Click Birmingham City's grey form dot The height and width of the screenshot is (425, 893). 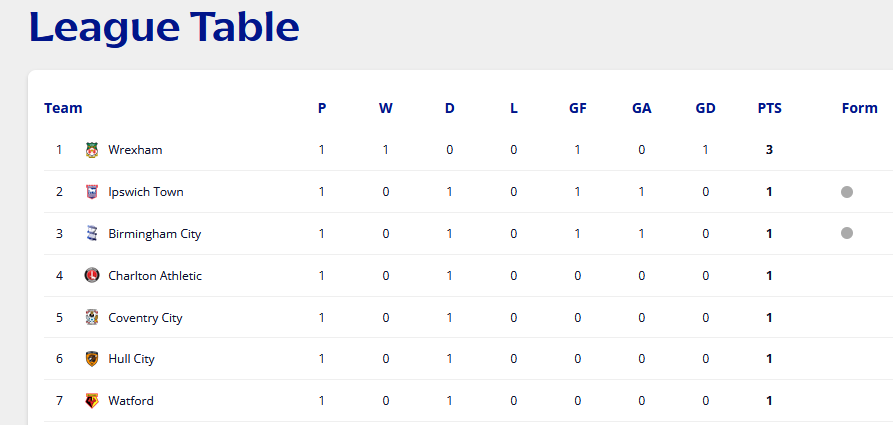pos(847,233)
